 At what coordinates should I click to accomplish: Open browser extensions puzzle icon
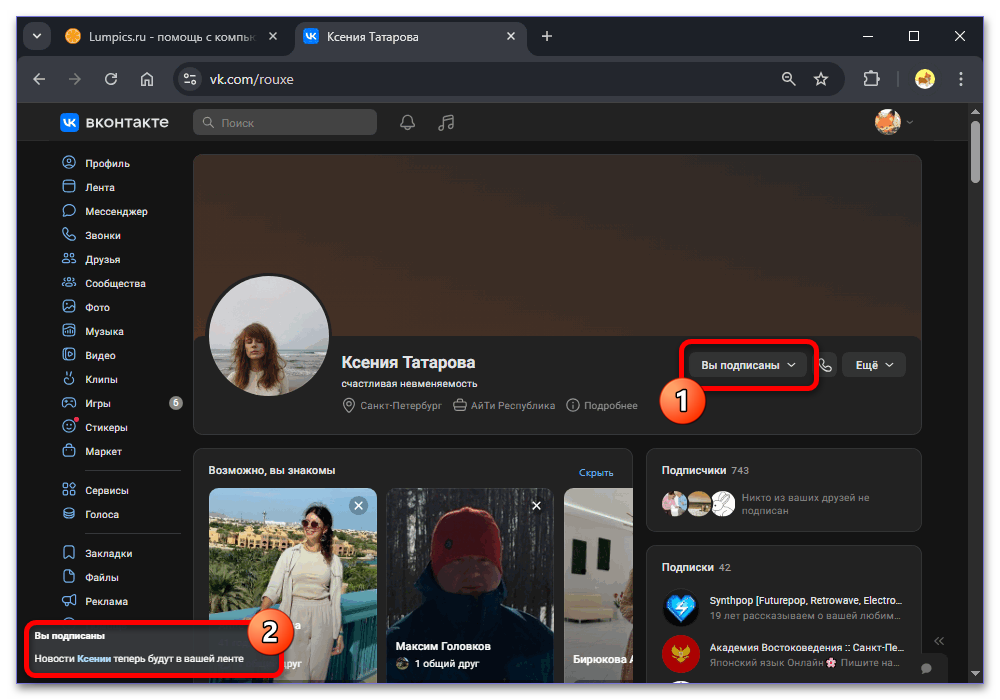pyautogui.click(x=871, y=79)
